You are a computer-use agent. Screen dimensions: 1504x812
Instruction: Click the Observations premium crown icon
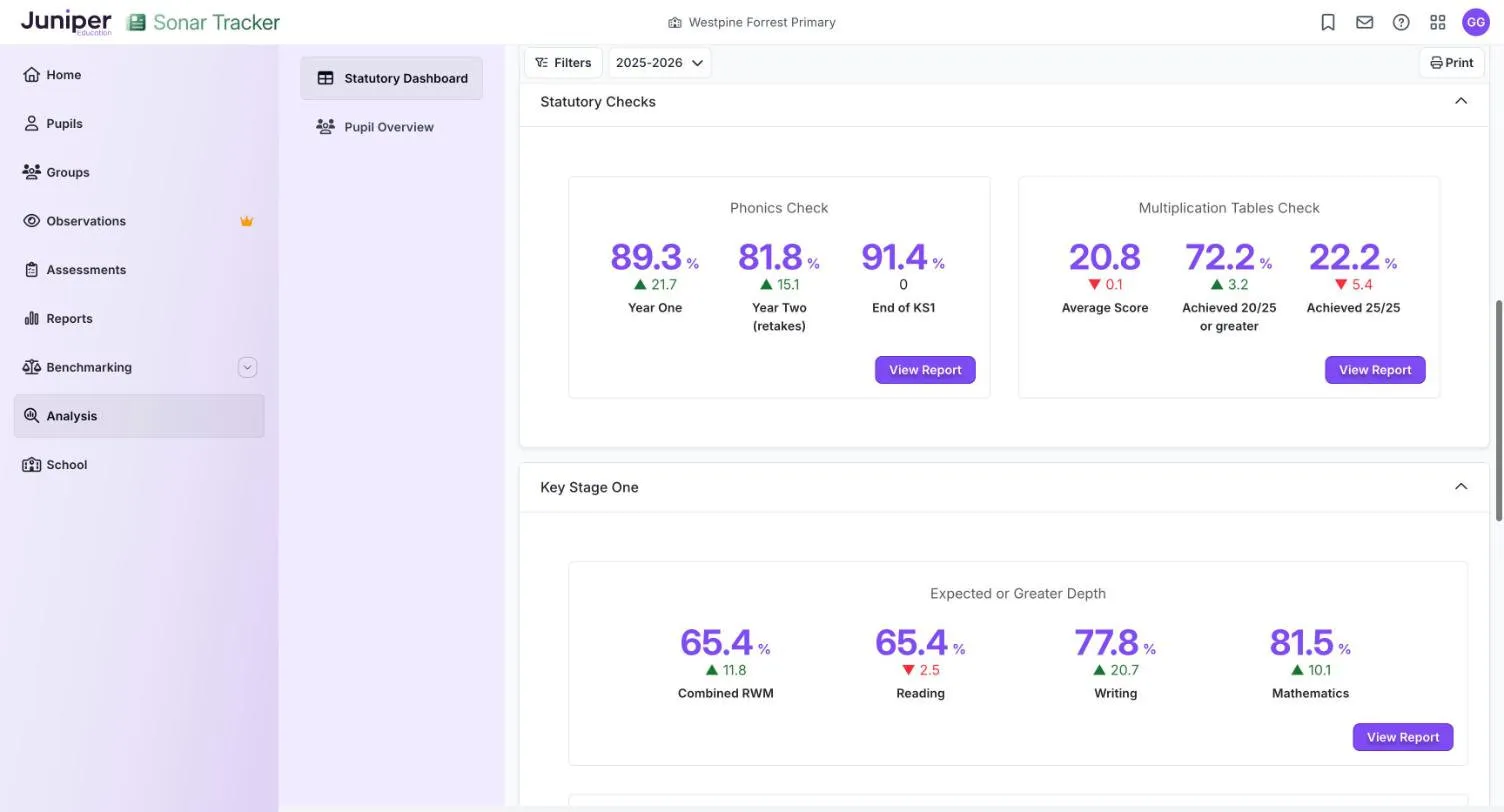pos(246,221)
